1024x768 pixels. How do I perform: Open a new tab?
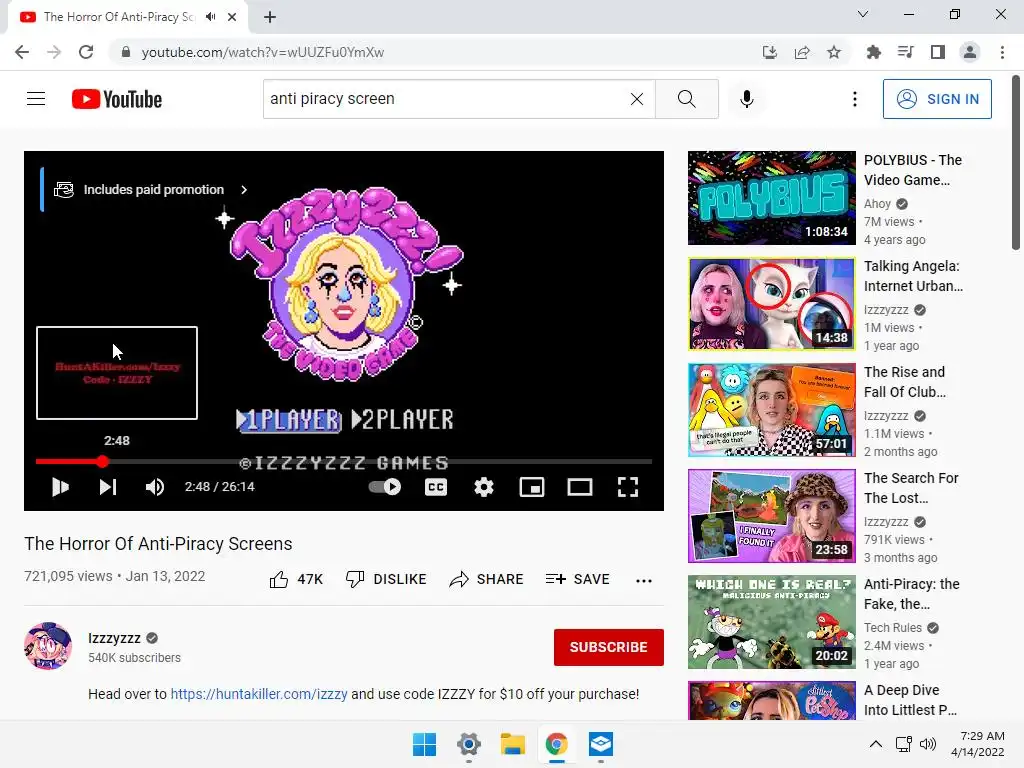tap(270, 17)
